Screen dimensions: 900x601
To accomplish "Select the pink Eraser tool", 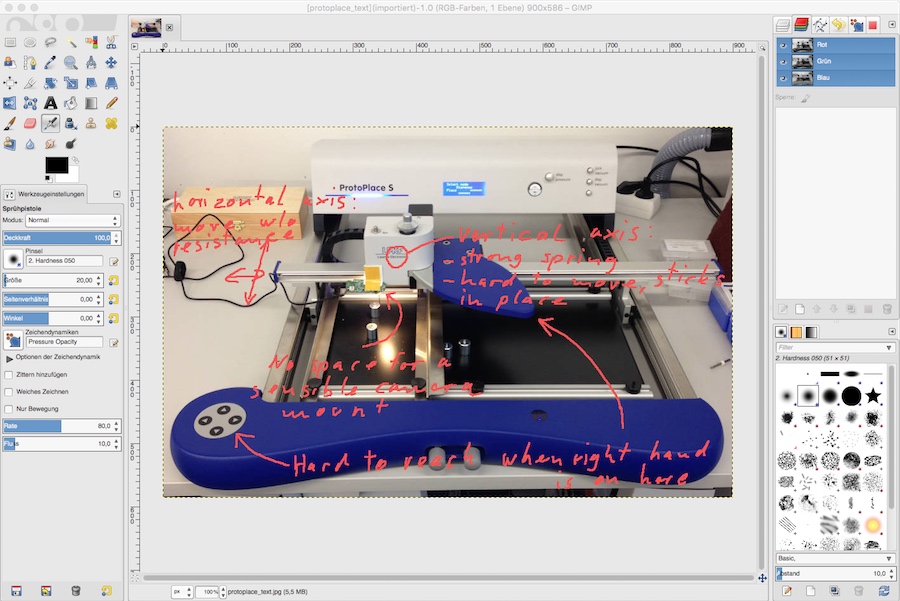I will [30, 123].
